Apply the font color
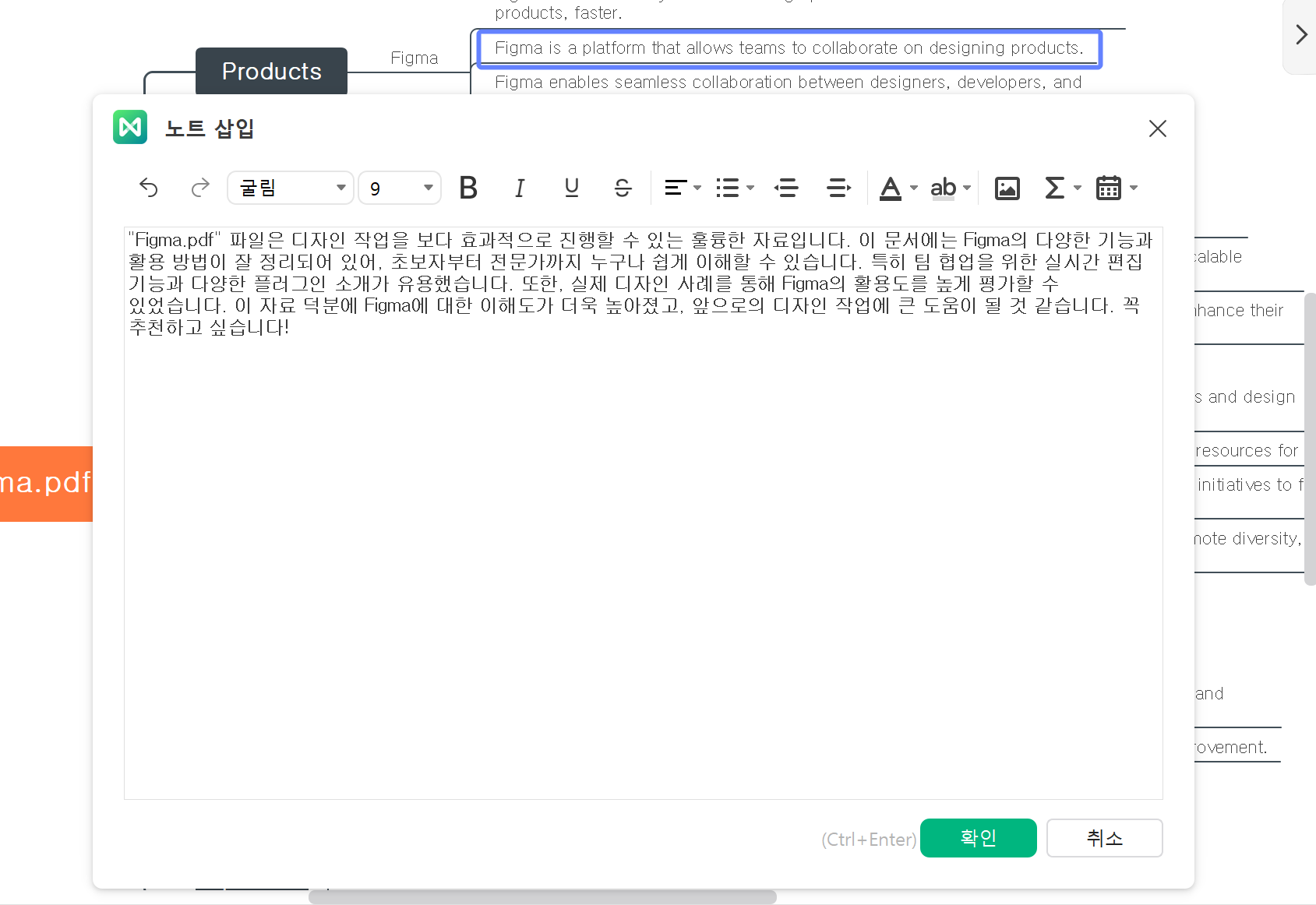The width and height of the screenshot is (1316, 905). (x=891, y=188)
